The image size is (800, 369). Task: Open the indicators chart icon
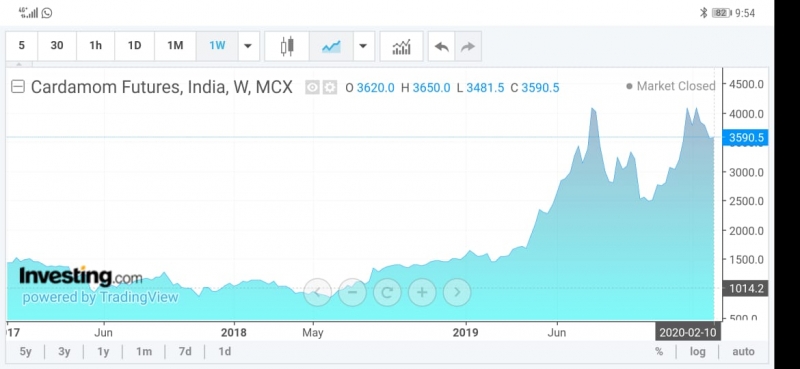point(402,46)
